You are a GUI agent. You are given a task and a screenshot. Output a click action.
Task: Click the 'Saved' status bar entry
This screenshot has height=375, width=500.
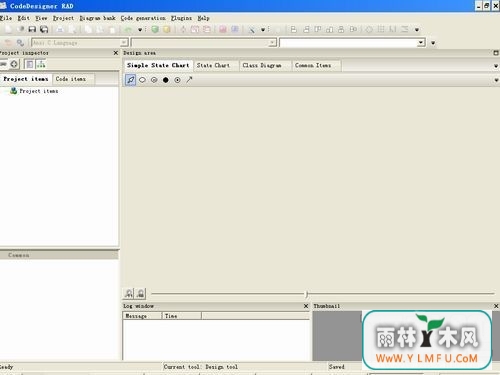point(336,367)
